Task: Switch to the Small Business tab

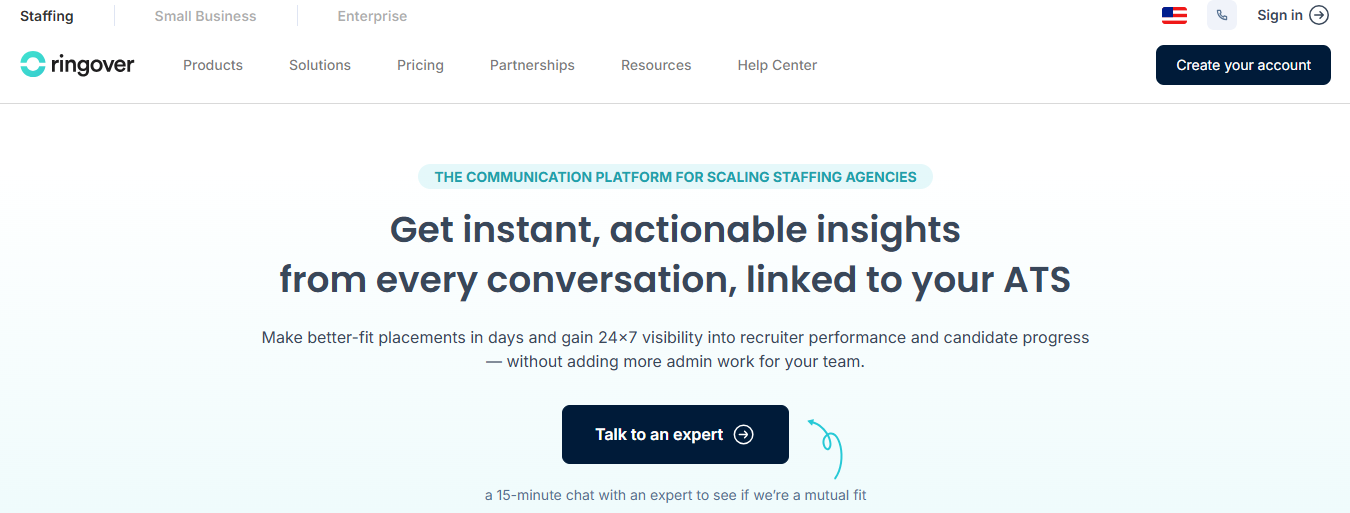Action: (x=205, y=16)
